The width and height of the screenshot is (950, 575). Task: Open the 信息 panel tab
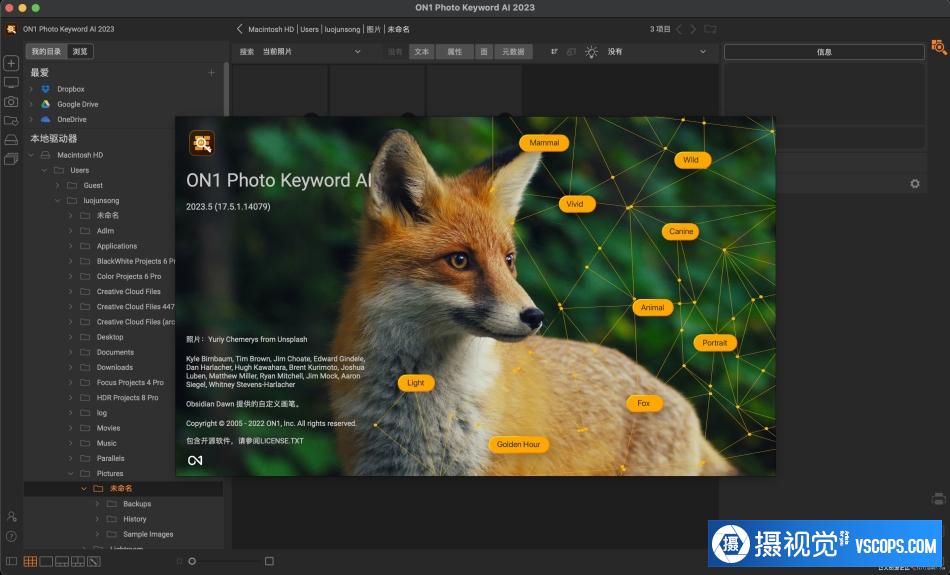point(824,52)
